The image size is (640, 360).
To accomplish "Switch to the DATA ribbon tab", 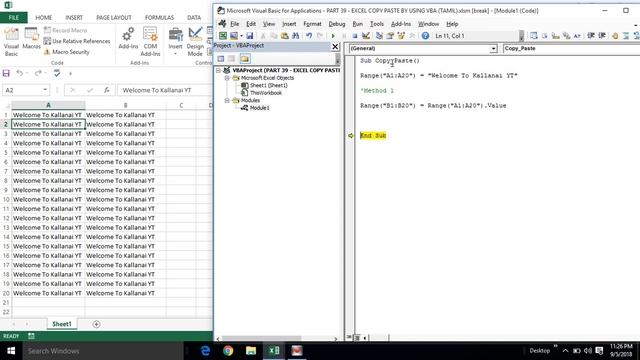I will pyautogui.click(x=194, y=18).
